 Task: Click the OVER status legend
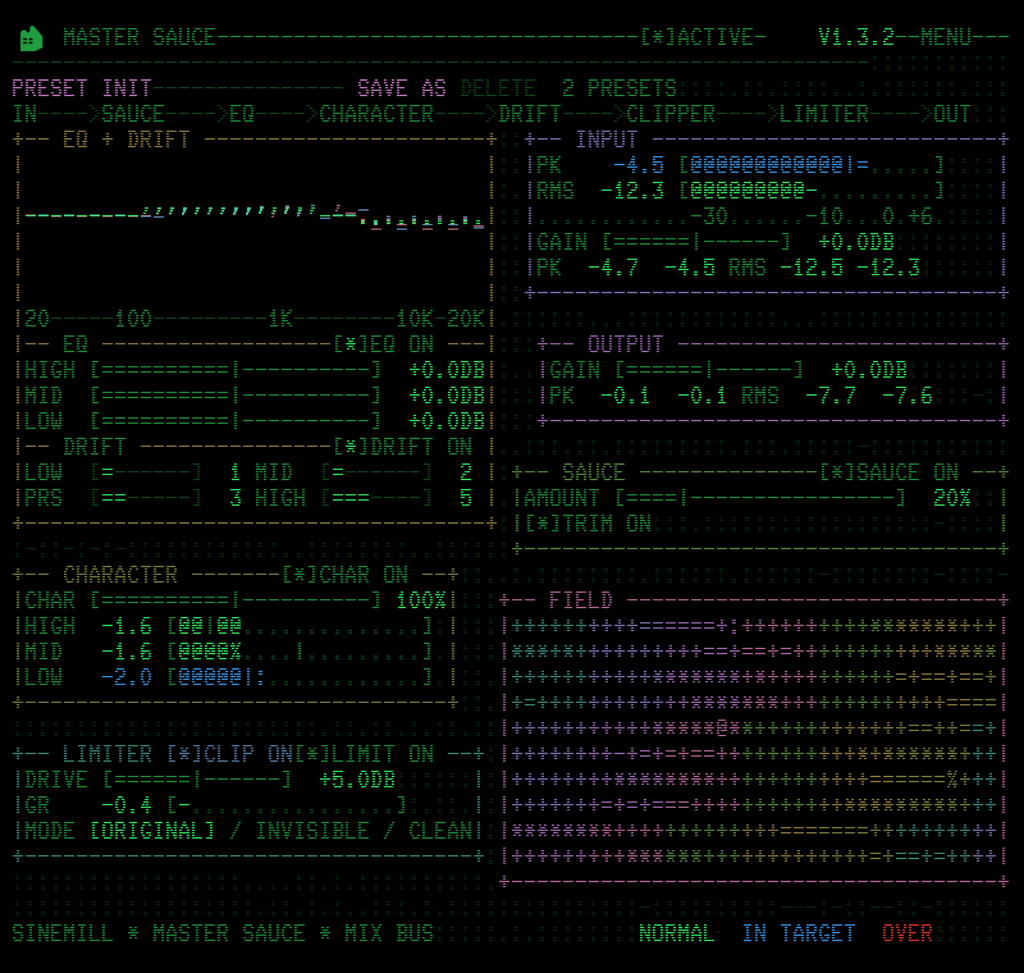coord(907,933)
